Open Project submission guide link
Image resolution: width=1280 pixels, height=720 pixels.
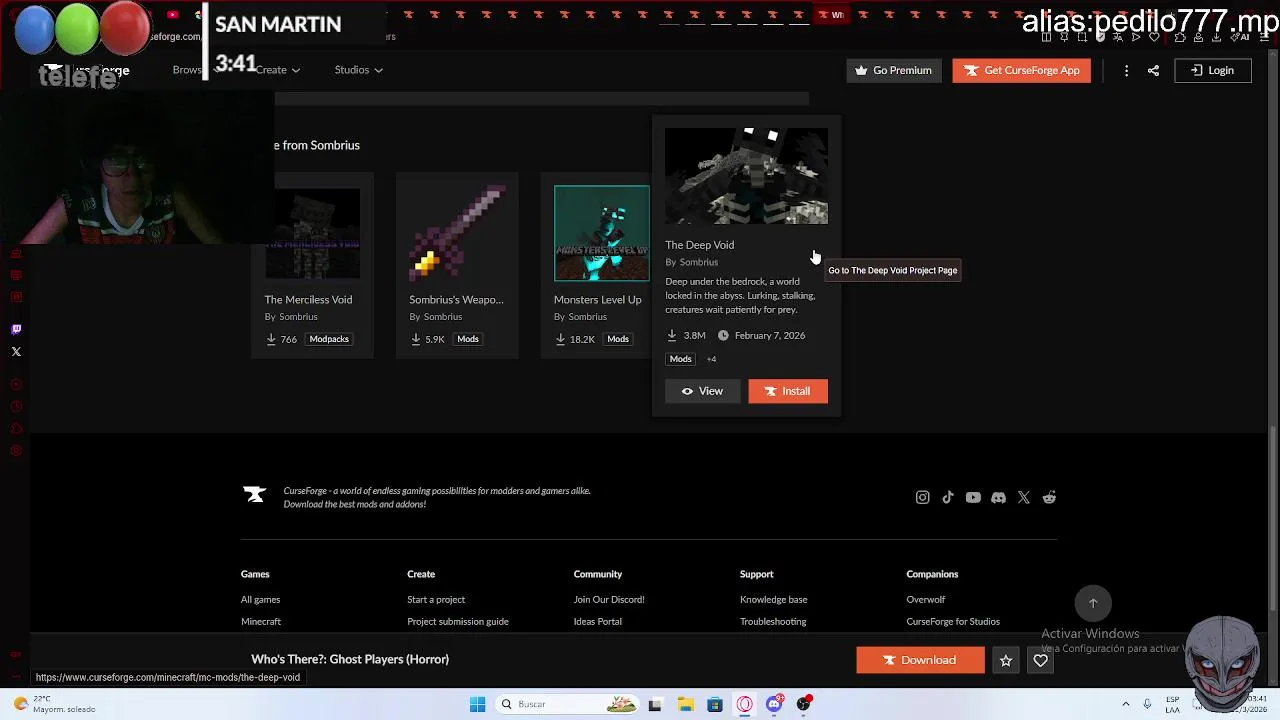[458, 622]
